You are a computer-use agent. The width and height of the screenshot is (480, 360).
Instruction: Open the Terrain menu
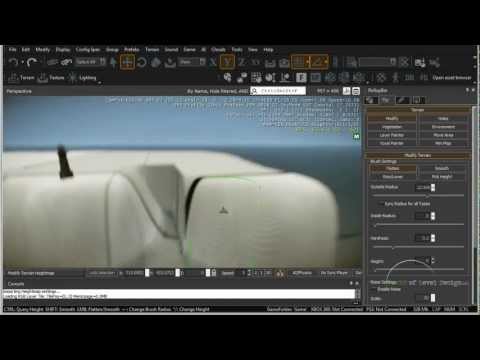click(x=152, y=50)
